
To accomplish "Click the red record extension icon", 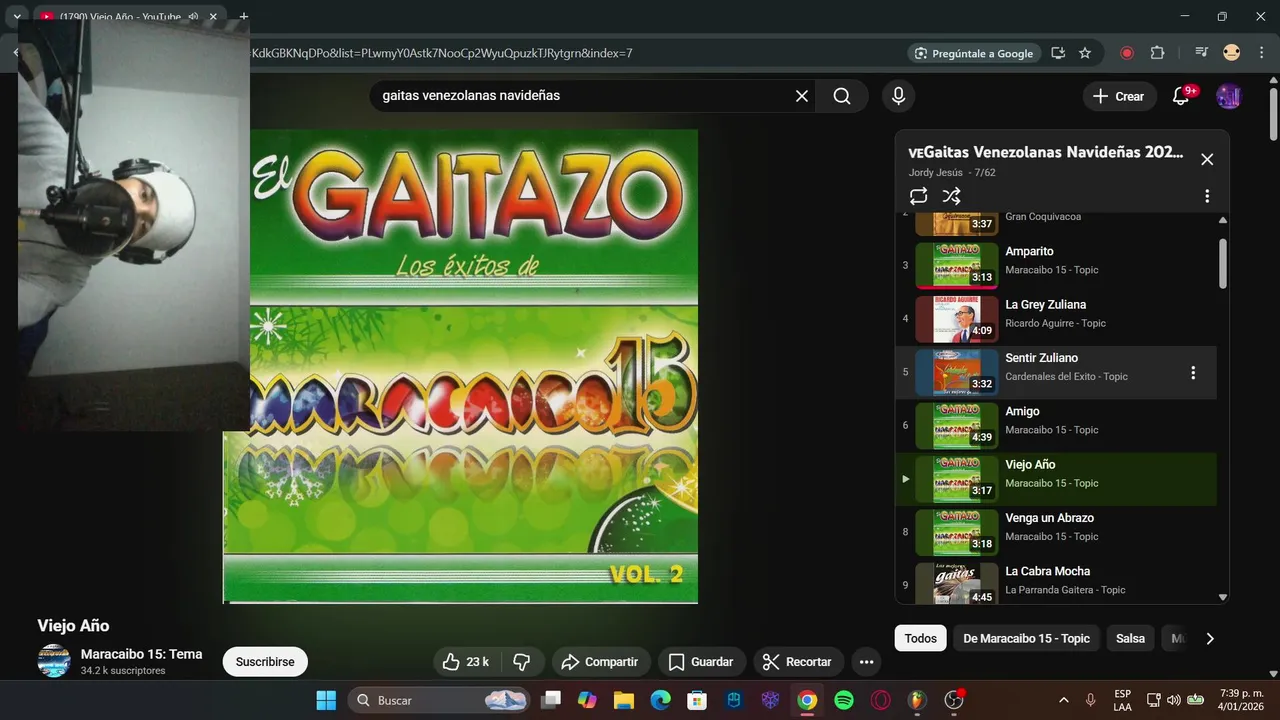I will (1127, 53).
